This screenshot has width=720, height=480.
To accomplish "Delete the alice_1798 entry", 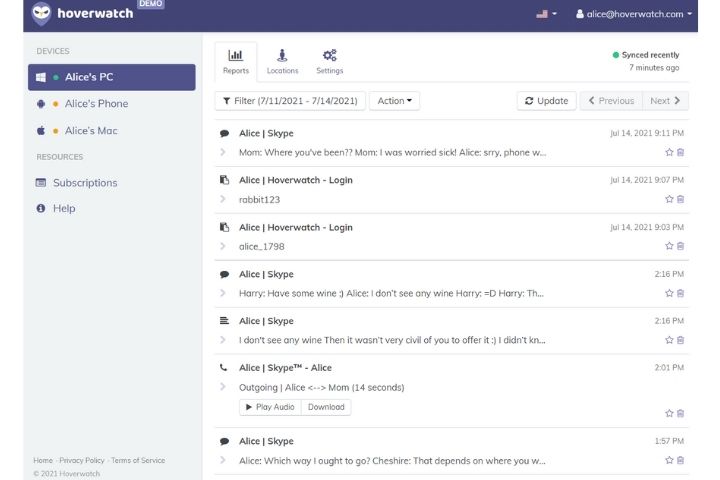I will click(x=681, y=246).
